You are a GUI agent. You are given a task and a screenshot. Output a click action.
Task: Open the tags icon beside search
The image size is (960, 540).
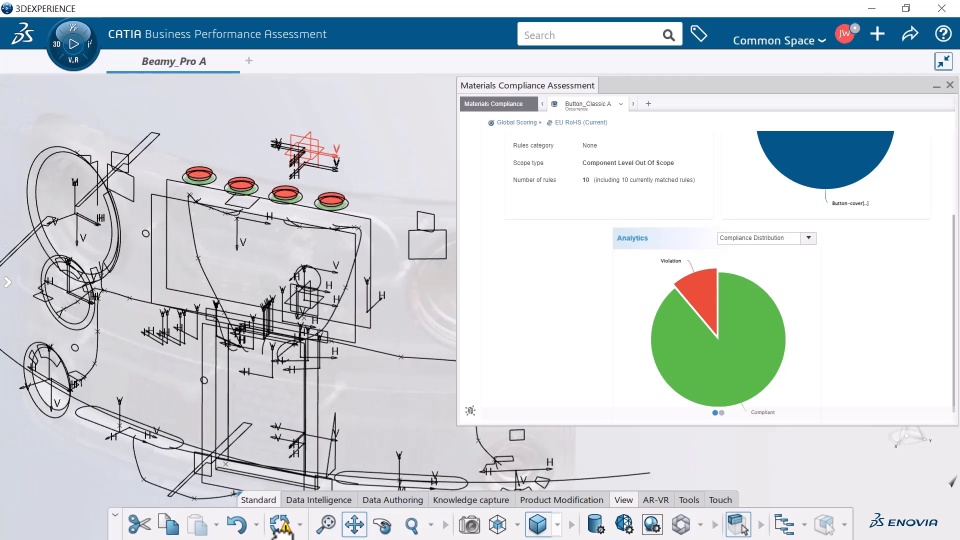pyautogui.click(x=699, y=34)
